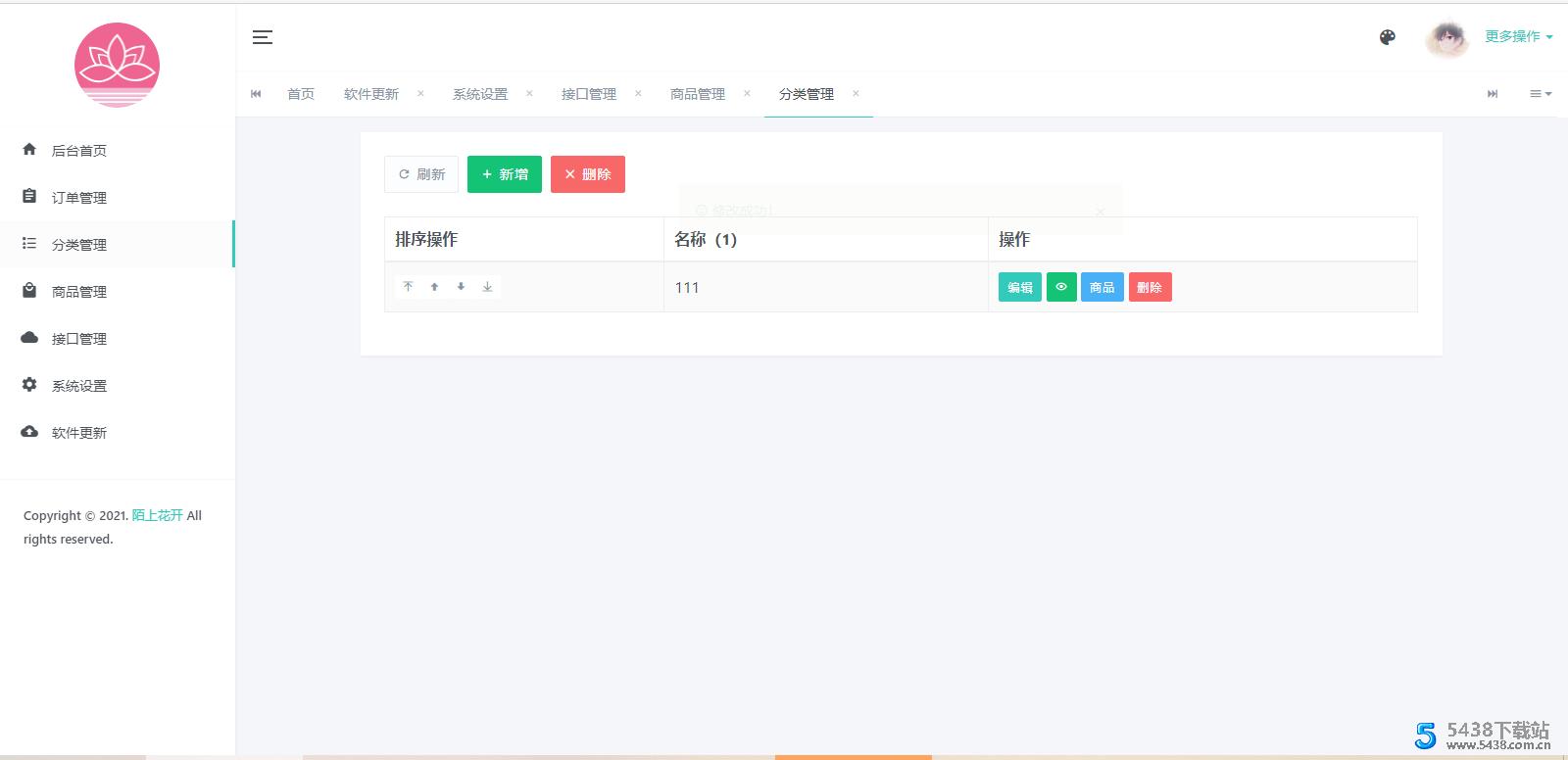The width and height of the screenshot is (1568, 760).
Task: Open the tab options list dropdown
Action: coord(1540,94)
